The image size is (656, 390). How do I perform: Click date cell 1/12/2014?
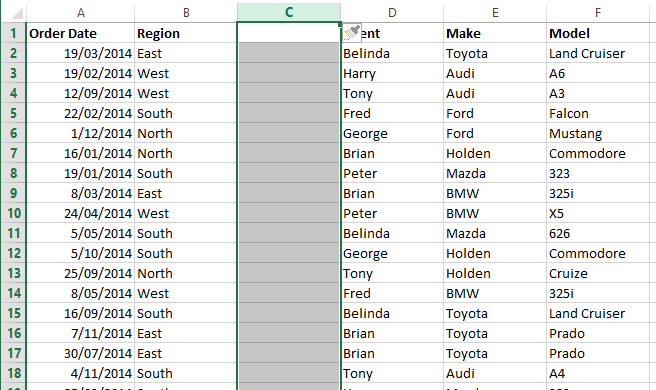pyautogui.click(x=81, y=133)
